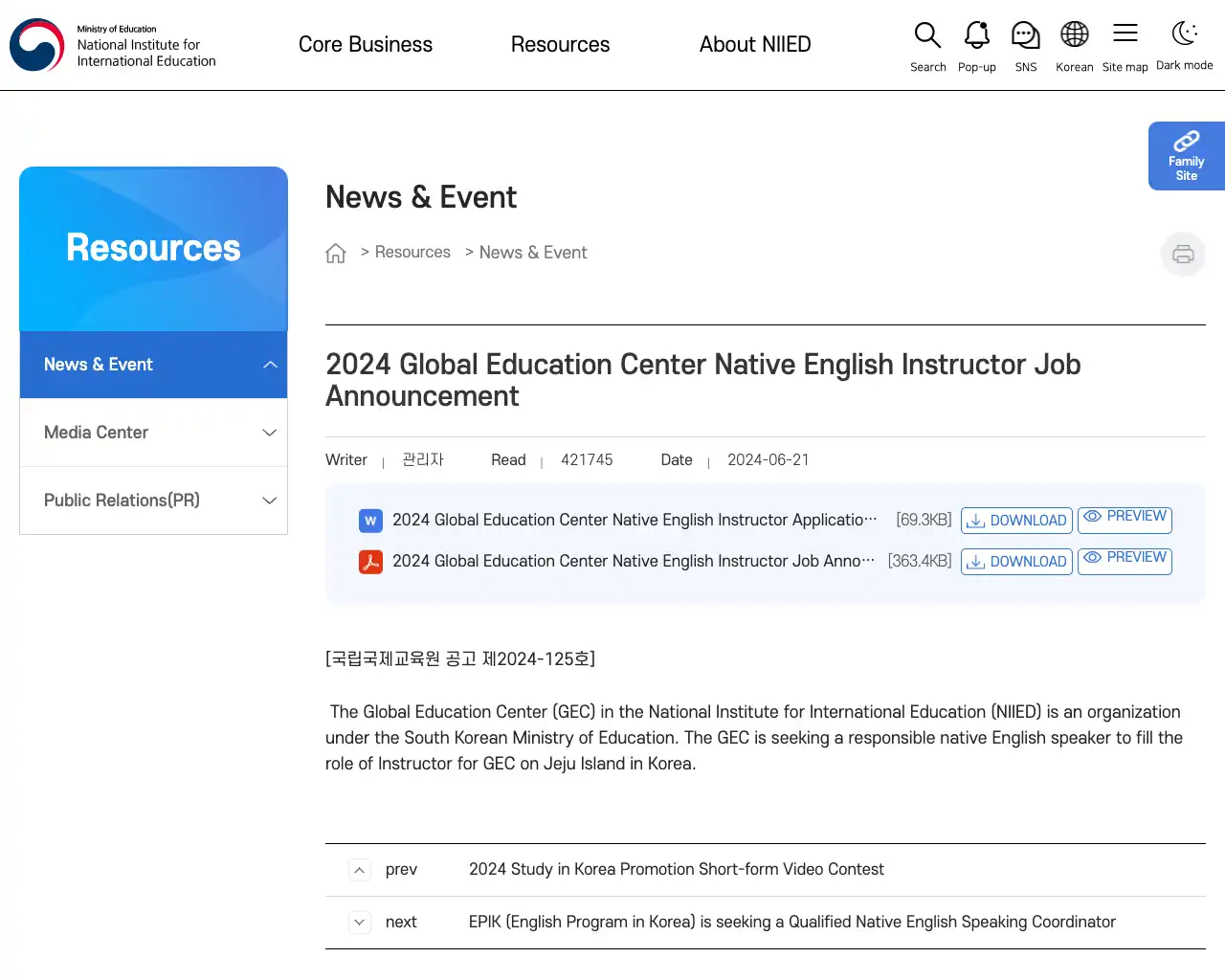This screenshot has width=1225, height=980.
Task: Open the SNS chat bubble icon
Action: point(1025,36)
